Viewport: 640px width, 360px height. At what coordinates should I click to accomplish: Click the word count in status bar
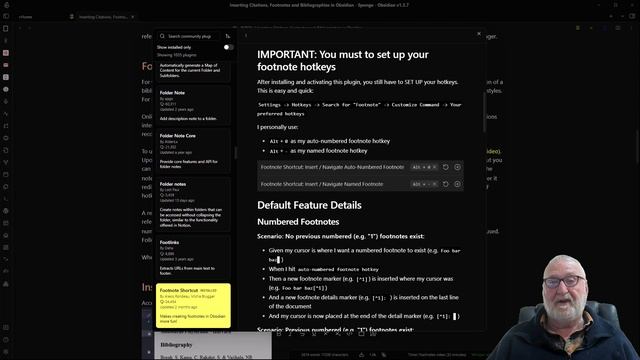click(x=324, y=355)
